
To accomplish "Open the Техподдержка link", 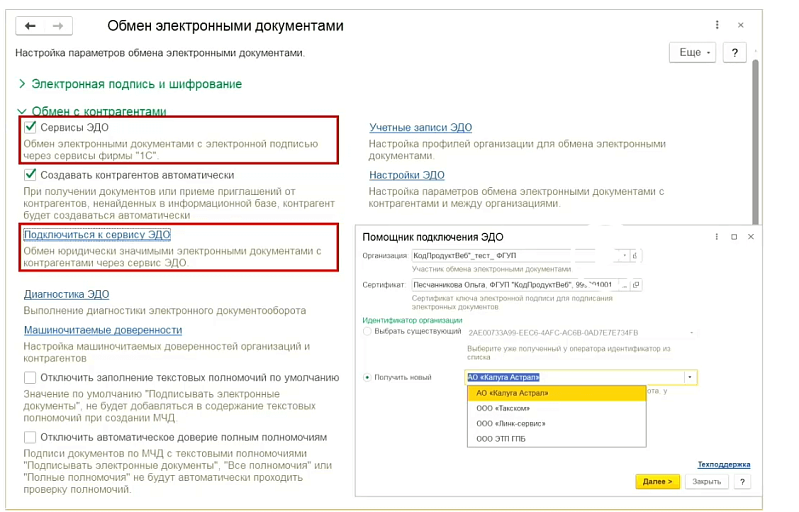I will (x=724, y=465).
